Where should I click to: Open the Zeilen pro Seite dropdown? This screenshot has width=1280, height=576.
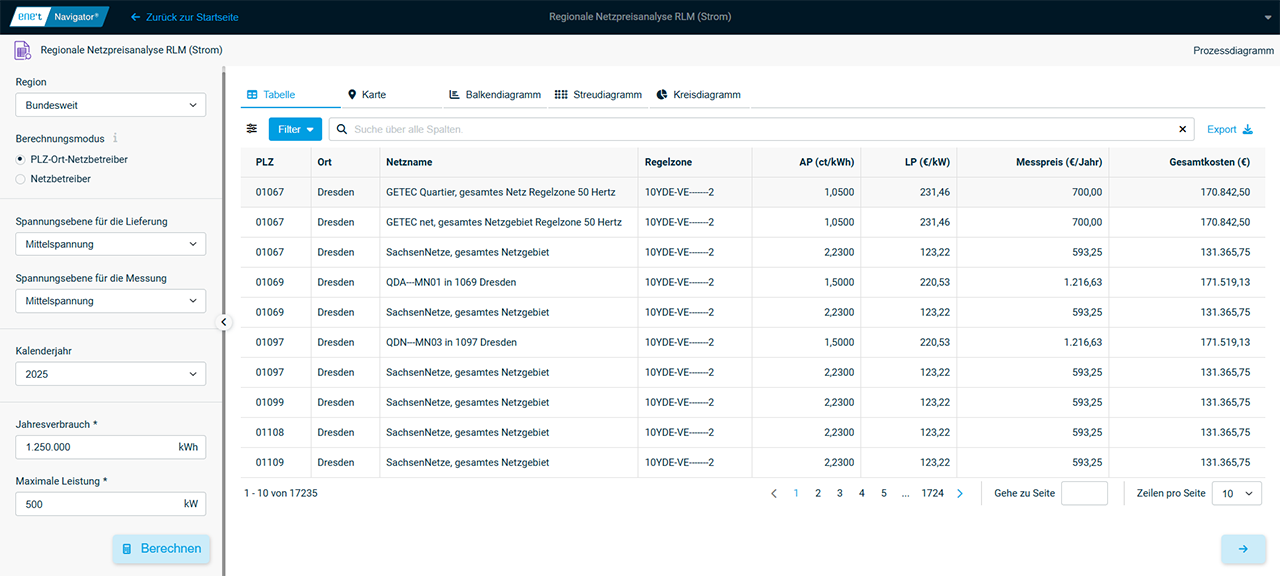(1236, 493)
